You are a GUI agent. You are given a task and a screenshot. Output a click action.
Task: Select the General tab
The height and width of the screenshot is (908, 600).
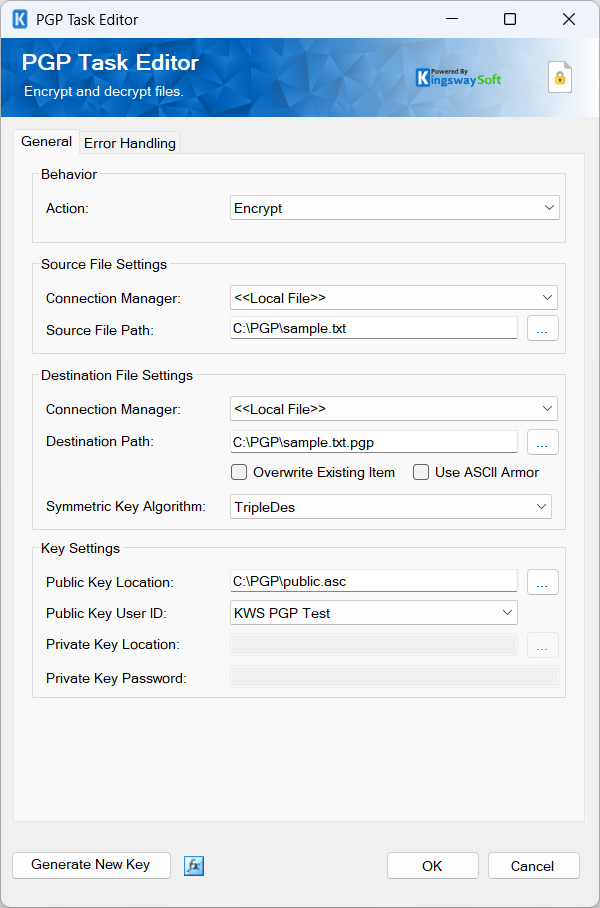46,141
